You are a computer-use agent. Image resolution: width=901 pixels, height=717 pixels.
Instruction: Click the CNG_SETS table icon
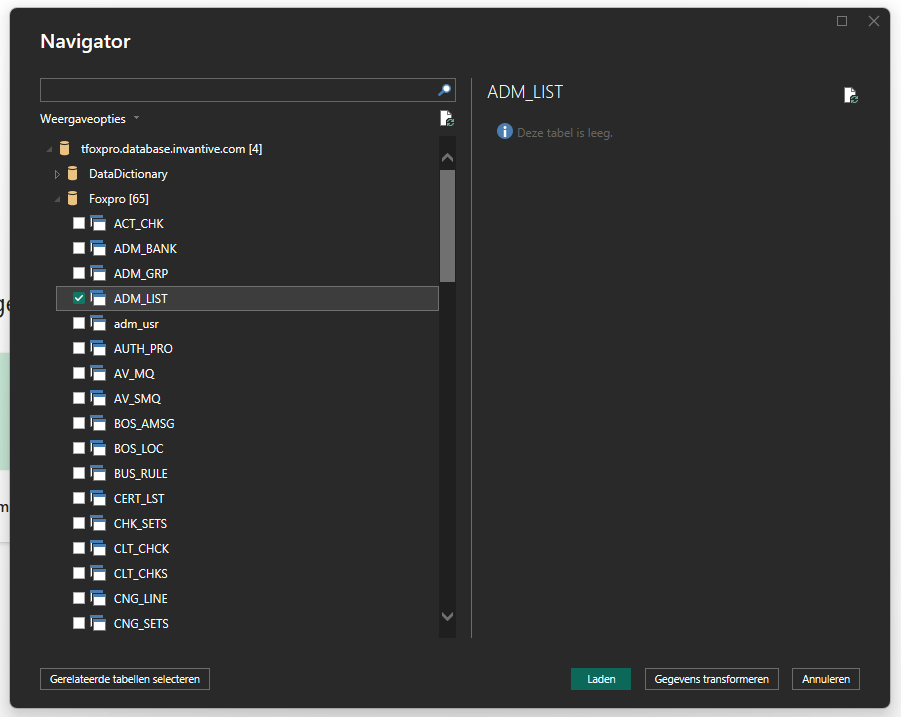98,623
